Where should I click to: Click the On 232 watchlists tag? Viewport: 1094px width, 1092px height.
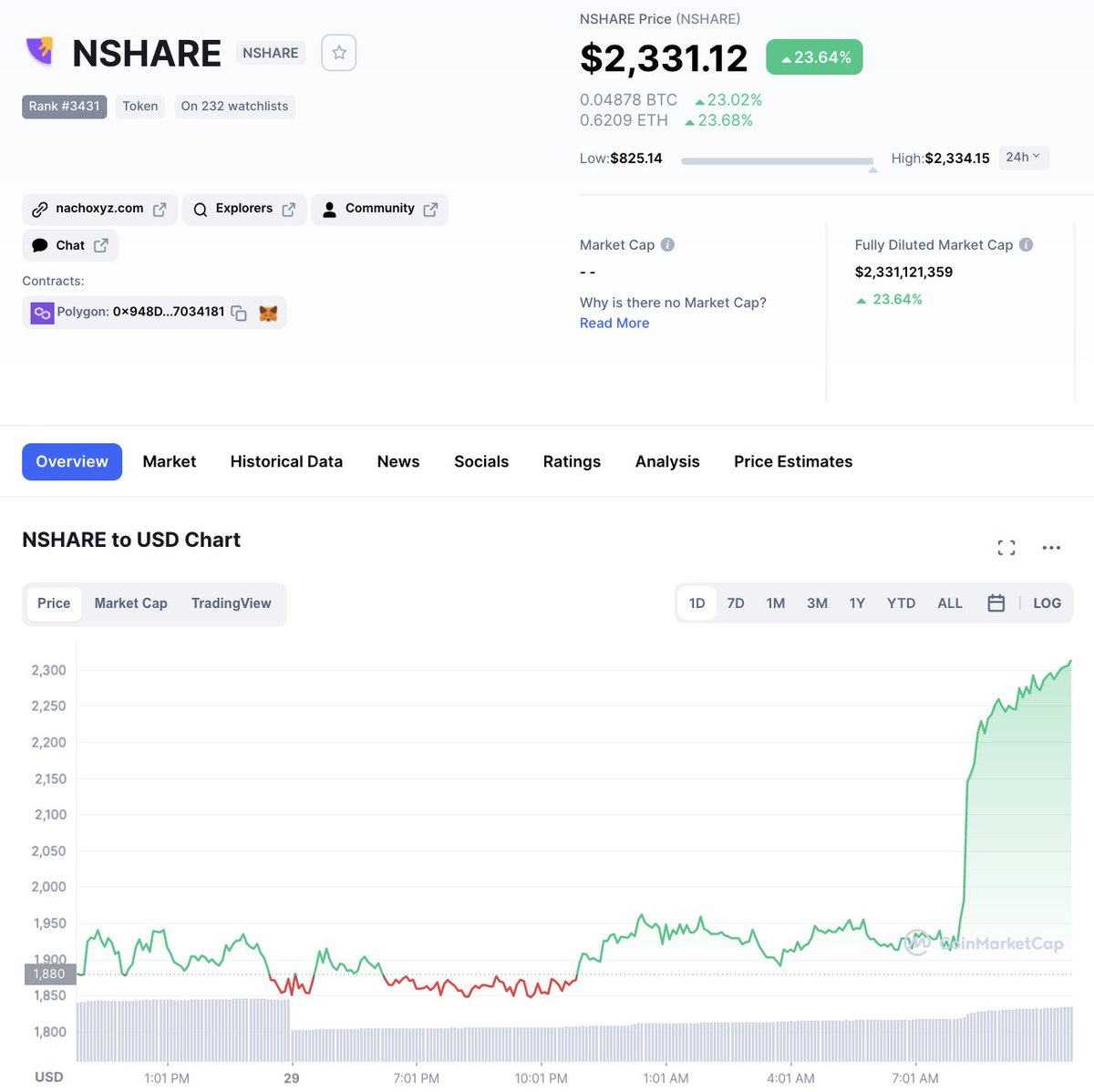(x=234, y=107)
